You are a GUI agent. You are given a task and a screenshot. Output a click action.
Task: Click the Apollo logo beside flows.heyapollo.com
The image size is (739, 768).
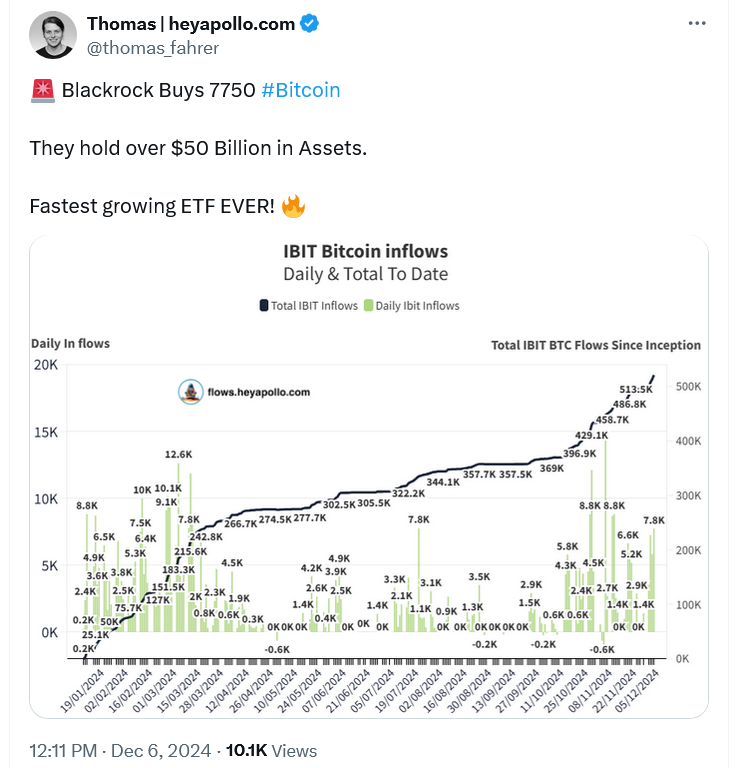click(x=188, y=393)
